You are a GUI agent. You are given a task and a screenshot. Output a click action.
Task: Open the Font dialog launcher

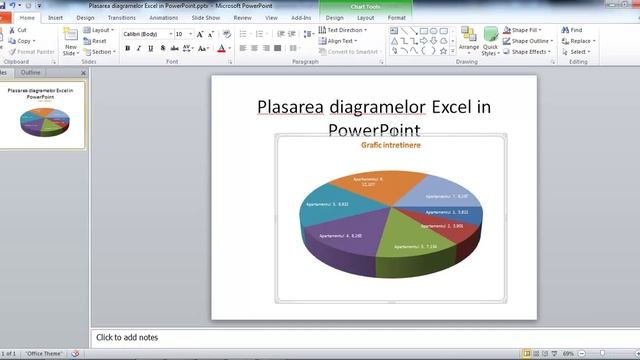pos(230,62)
